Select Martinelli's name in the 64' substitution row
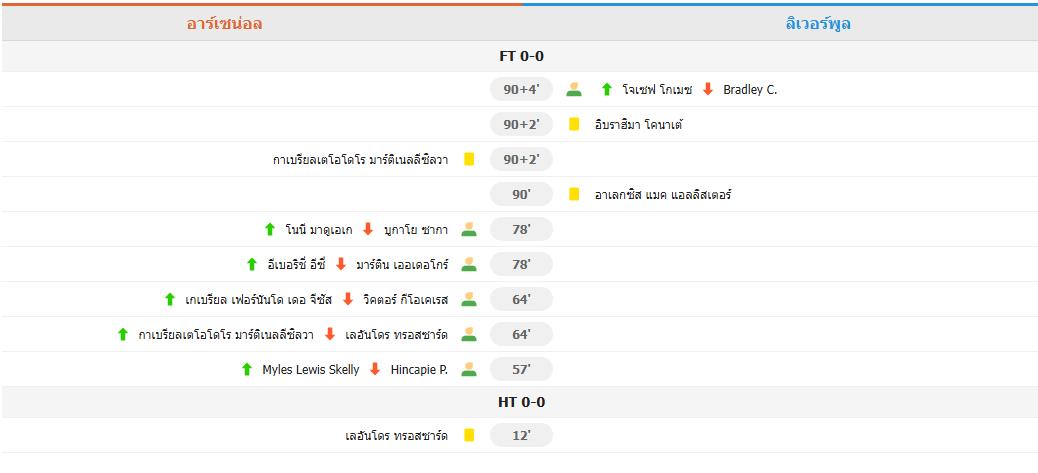 (x=226, y=335)
